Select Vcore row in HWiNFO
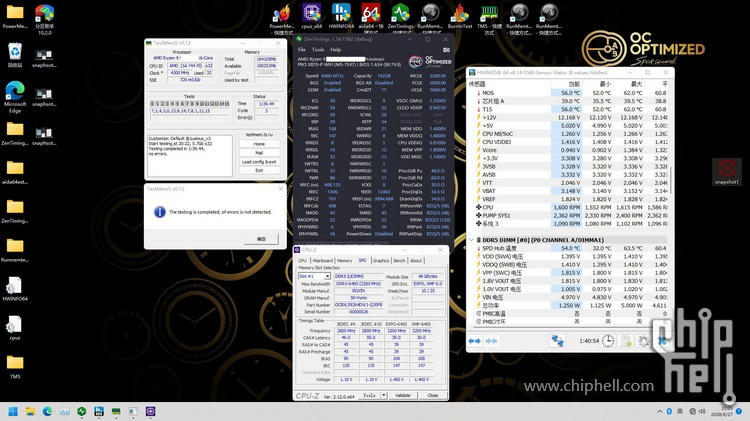Screen dimensions: 750x421 [569, 150]
